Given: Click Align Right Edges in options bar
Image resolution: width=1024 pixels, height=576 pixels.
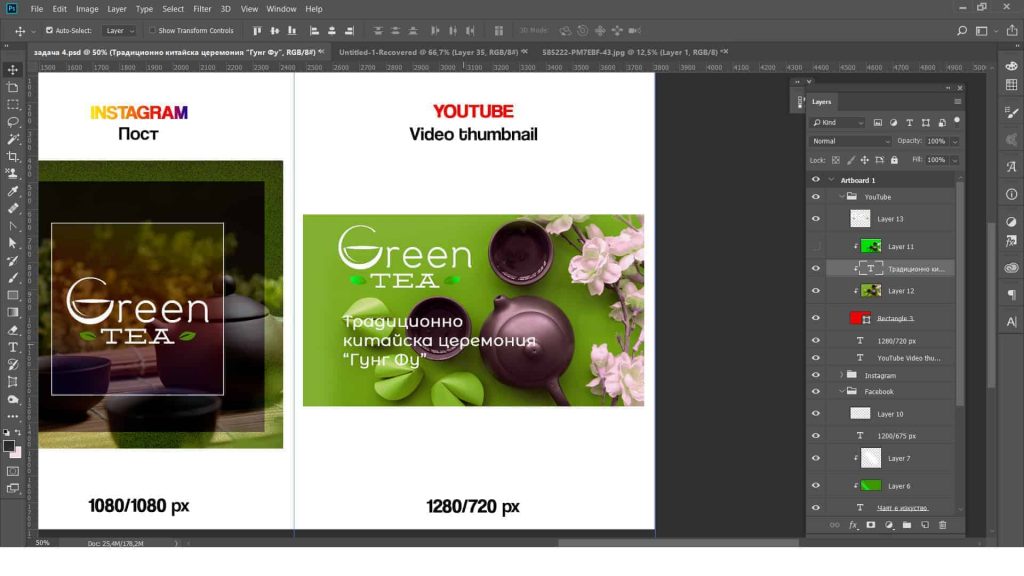Looking at the screenshot, I should tap(349, 31).
